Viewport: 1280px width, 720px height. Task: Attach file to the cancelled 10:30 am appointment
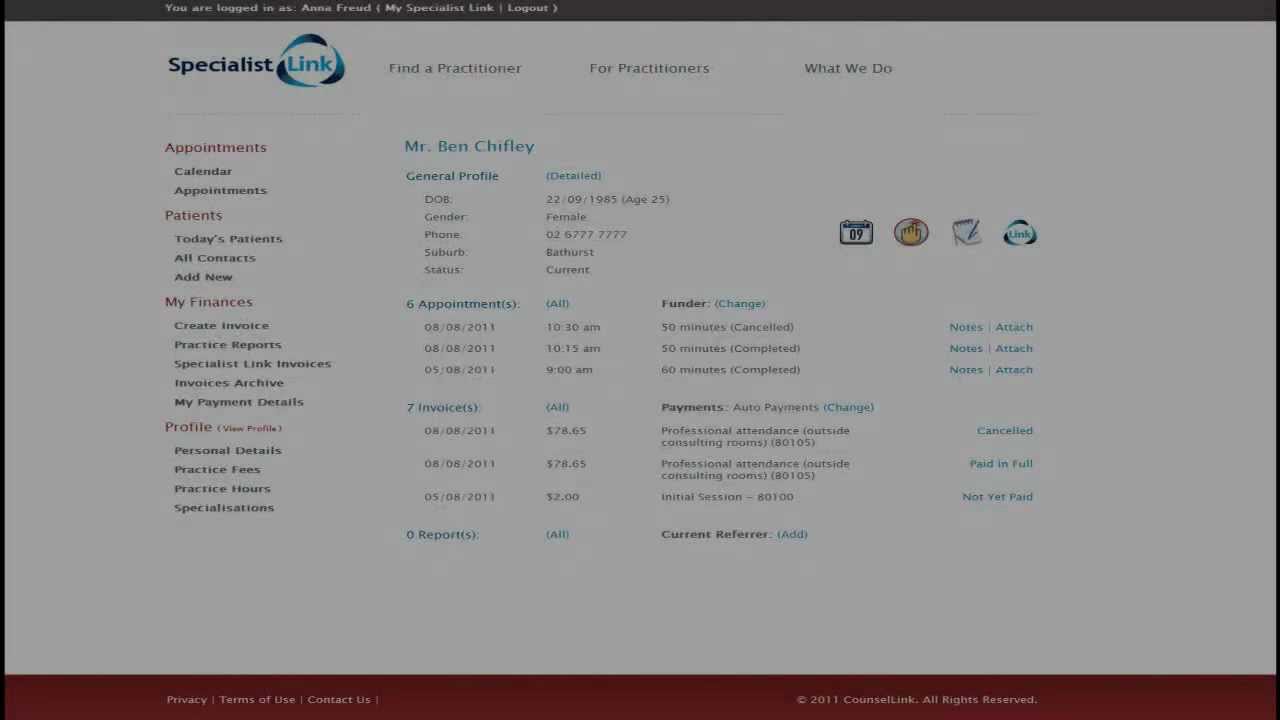click(x=1014, y=327)
